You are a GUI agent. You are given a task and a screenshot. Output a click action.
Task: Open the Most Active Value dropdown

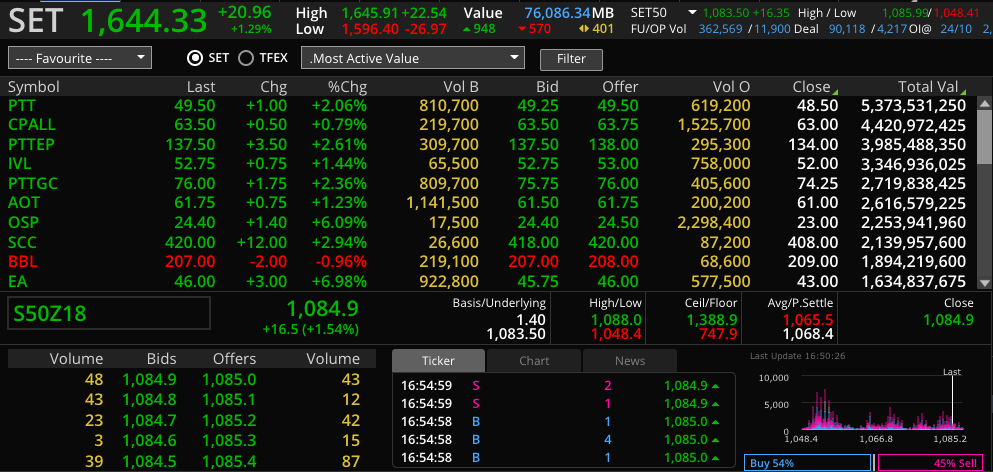pyautogui.click(x=413, y=58)
